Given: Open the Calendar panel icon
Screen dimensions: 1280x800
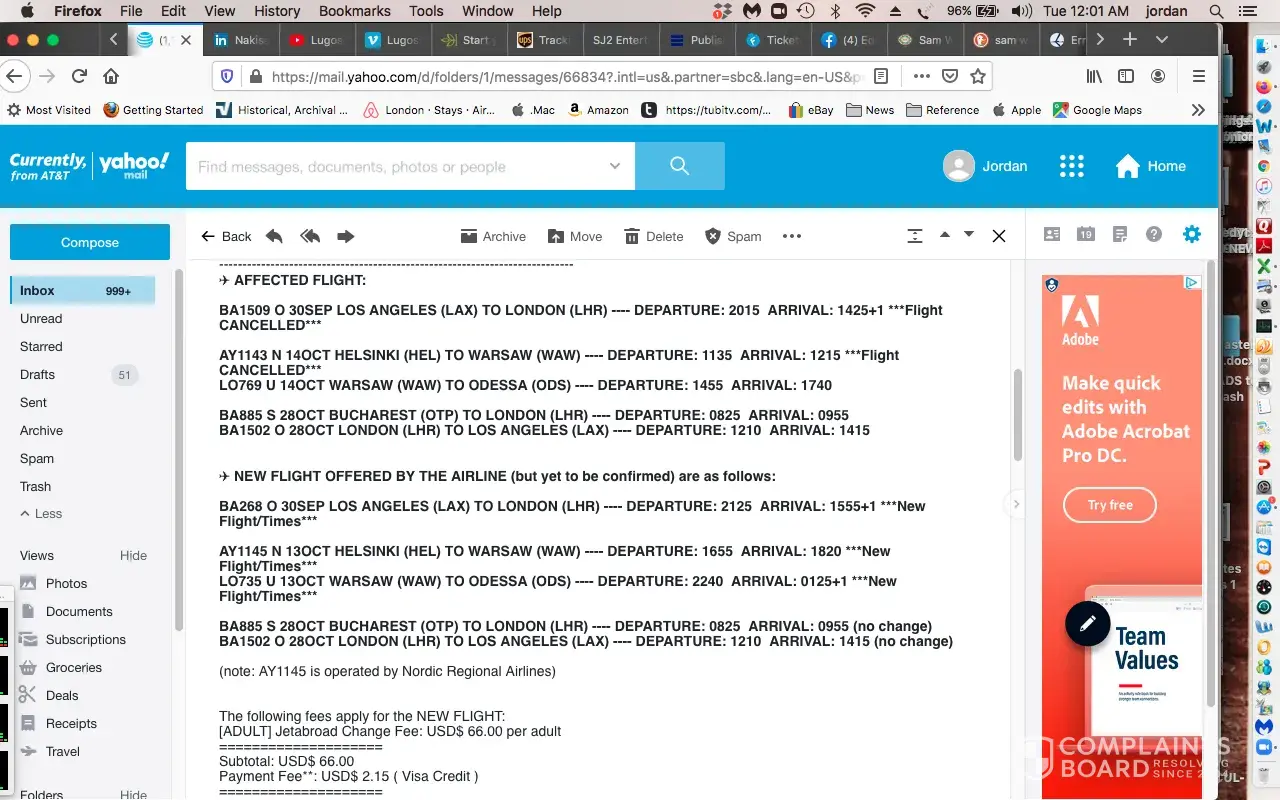Looking at the screenshot, I should [x=1086, y=234].
